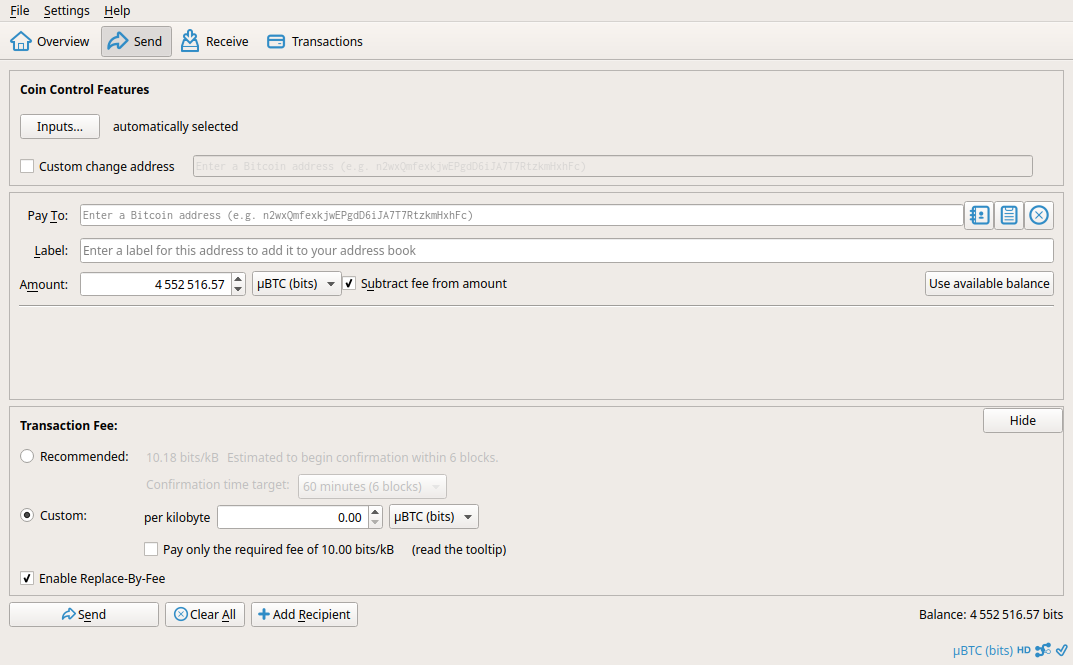Click Clear All button
The width and height of the screenshot is (1073, 665).
pyautogui.click(x=205, y=614)
